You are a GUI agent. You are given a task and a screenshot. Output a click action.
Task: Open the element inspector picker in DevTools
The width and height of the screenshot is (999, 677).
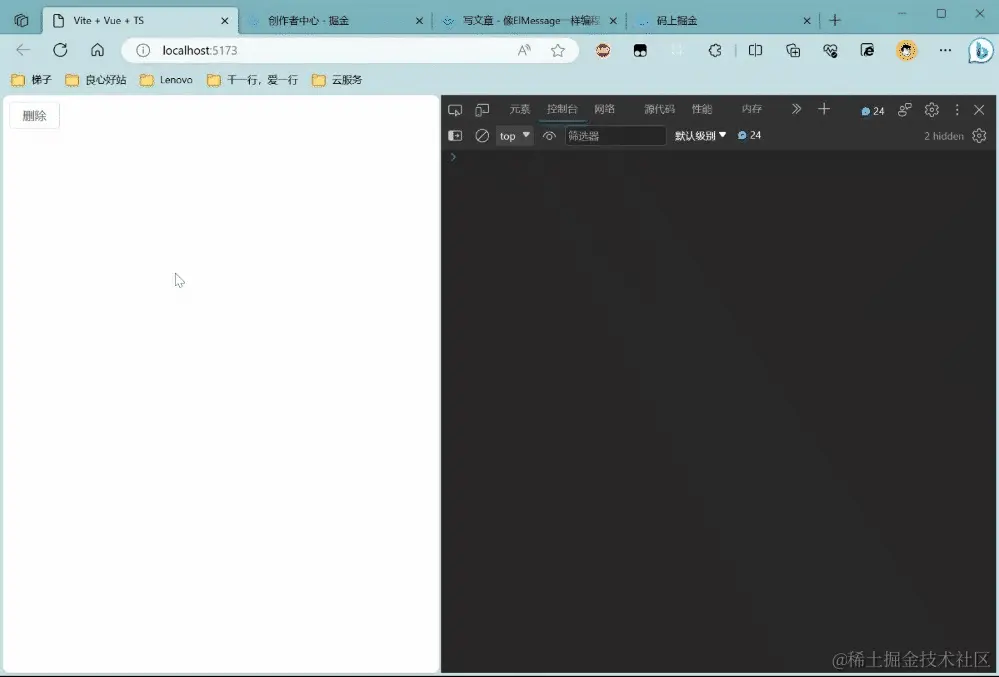[x=455, y=110]
